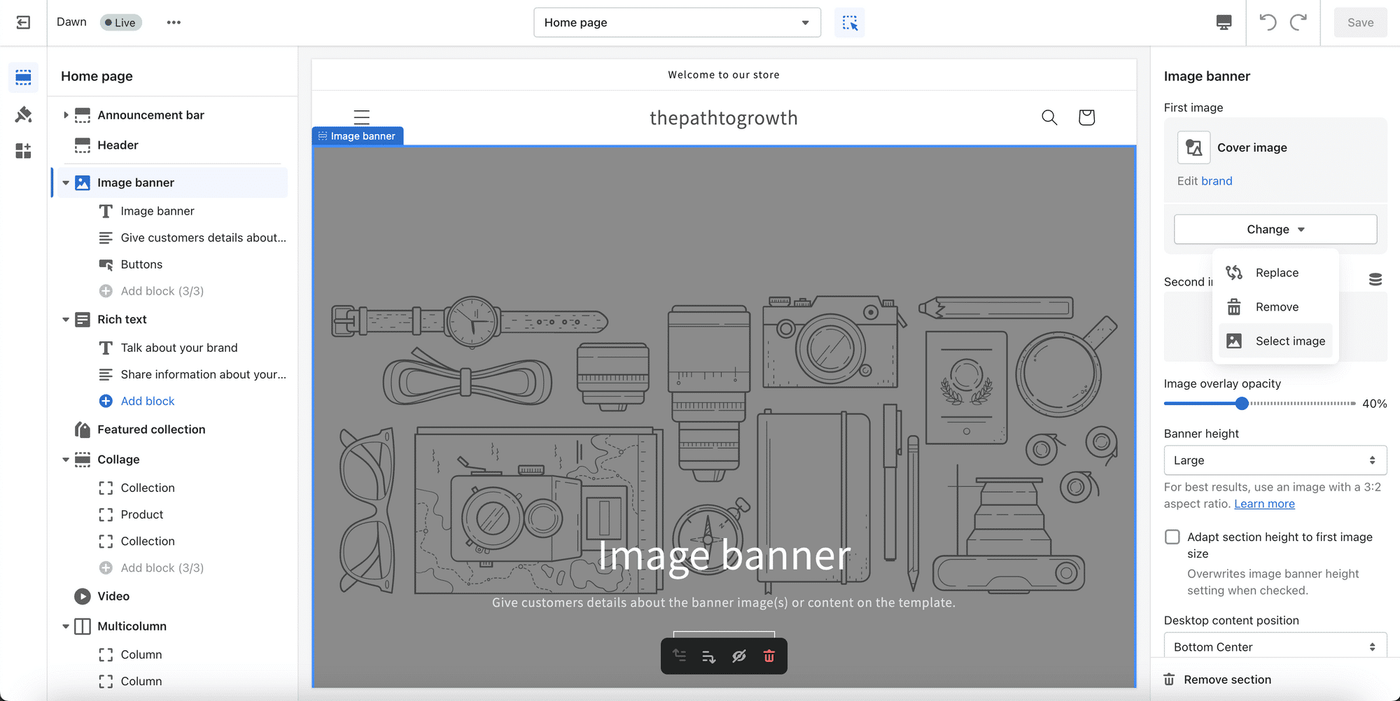Click the storefront search magnifier icon
Screen dimensions: 1400x701
point(1049,117)
